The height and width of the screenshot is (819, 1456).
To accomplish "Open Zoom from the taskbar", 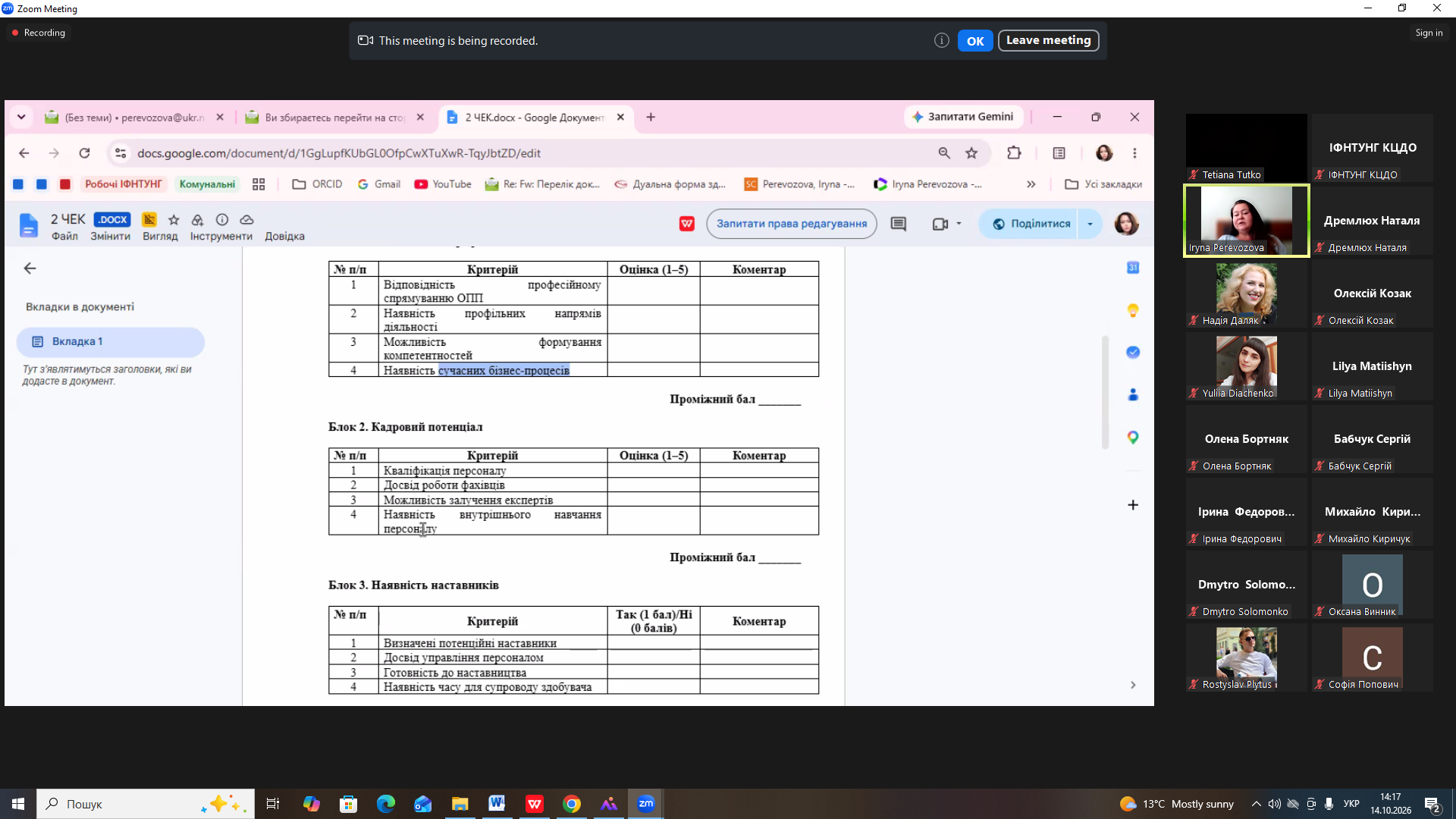I will pyautogui.click(x=646, y=804).
